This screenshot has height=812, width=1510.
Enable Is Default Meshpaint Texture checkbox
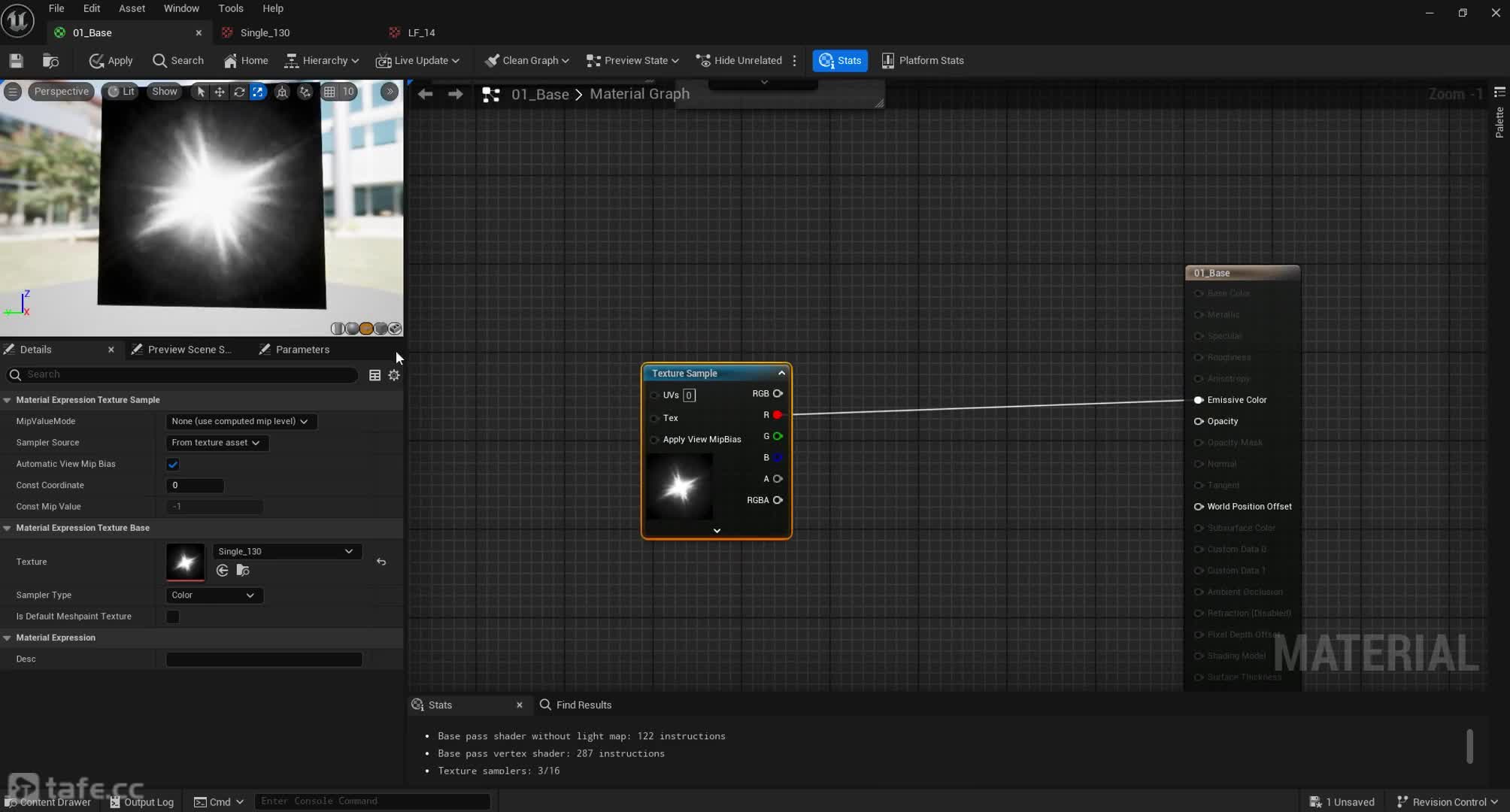(x=173, y=616)
